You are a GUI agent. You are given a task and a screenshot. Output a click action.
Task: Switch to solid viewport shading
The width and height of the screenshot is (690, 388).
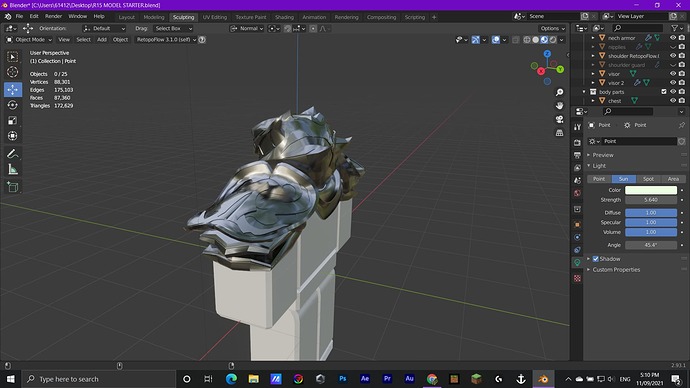coord(536,40)
